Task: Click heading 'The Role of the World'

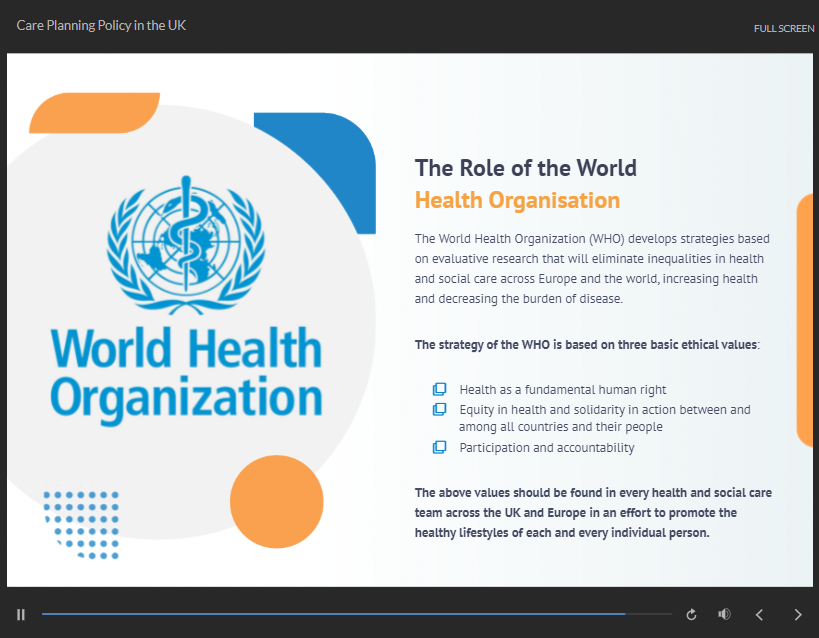Action: pyautogui.click(x=525, y=168)
